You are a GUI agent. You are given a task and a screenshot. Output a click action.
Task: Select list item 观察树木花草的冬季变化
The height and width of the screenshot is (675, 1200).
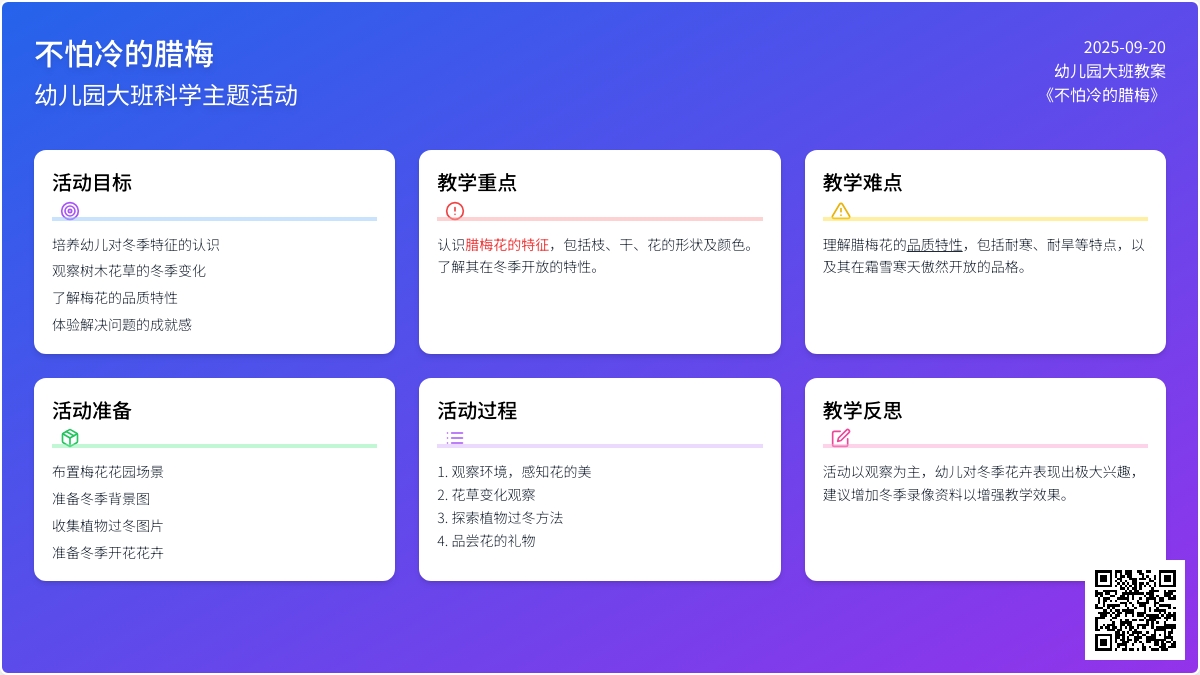click(129, 271)
